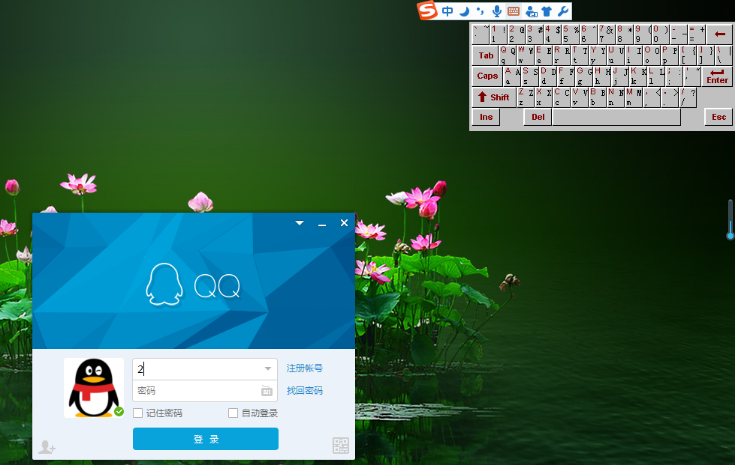Open QQ title bar settings dropdown arrow
Image resolution: width=735 pixels, height=465 pixels.
click(299, 224)
